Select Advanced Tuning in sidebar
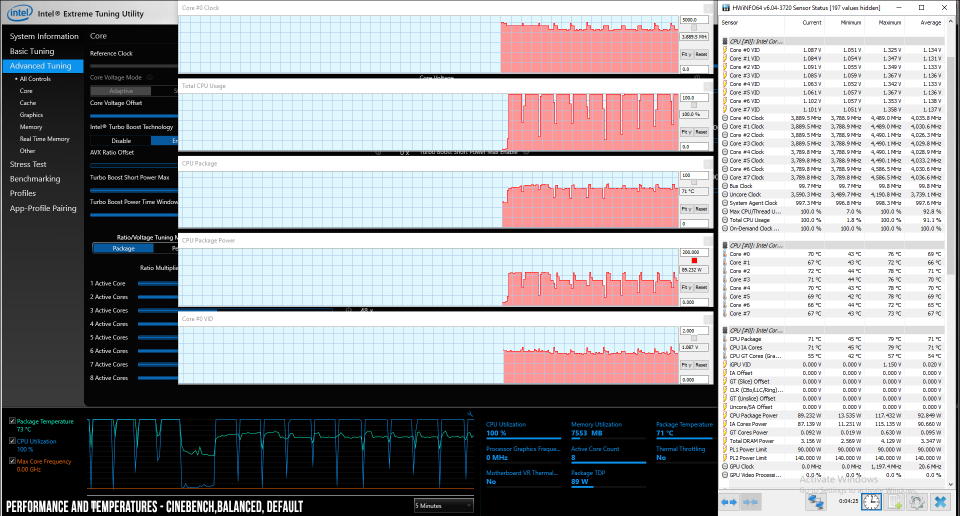Image resolution: width=960 pixels, height=516 pixels. [x=40, y=65]
